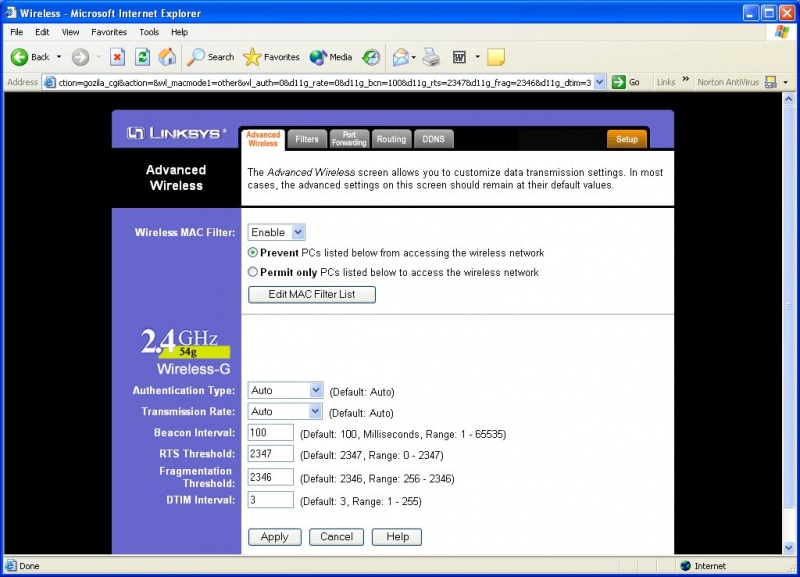Viewport: 800px width, 577px height.
Task: Click inside the Beacon Interval field
Action: [269, 432]
